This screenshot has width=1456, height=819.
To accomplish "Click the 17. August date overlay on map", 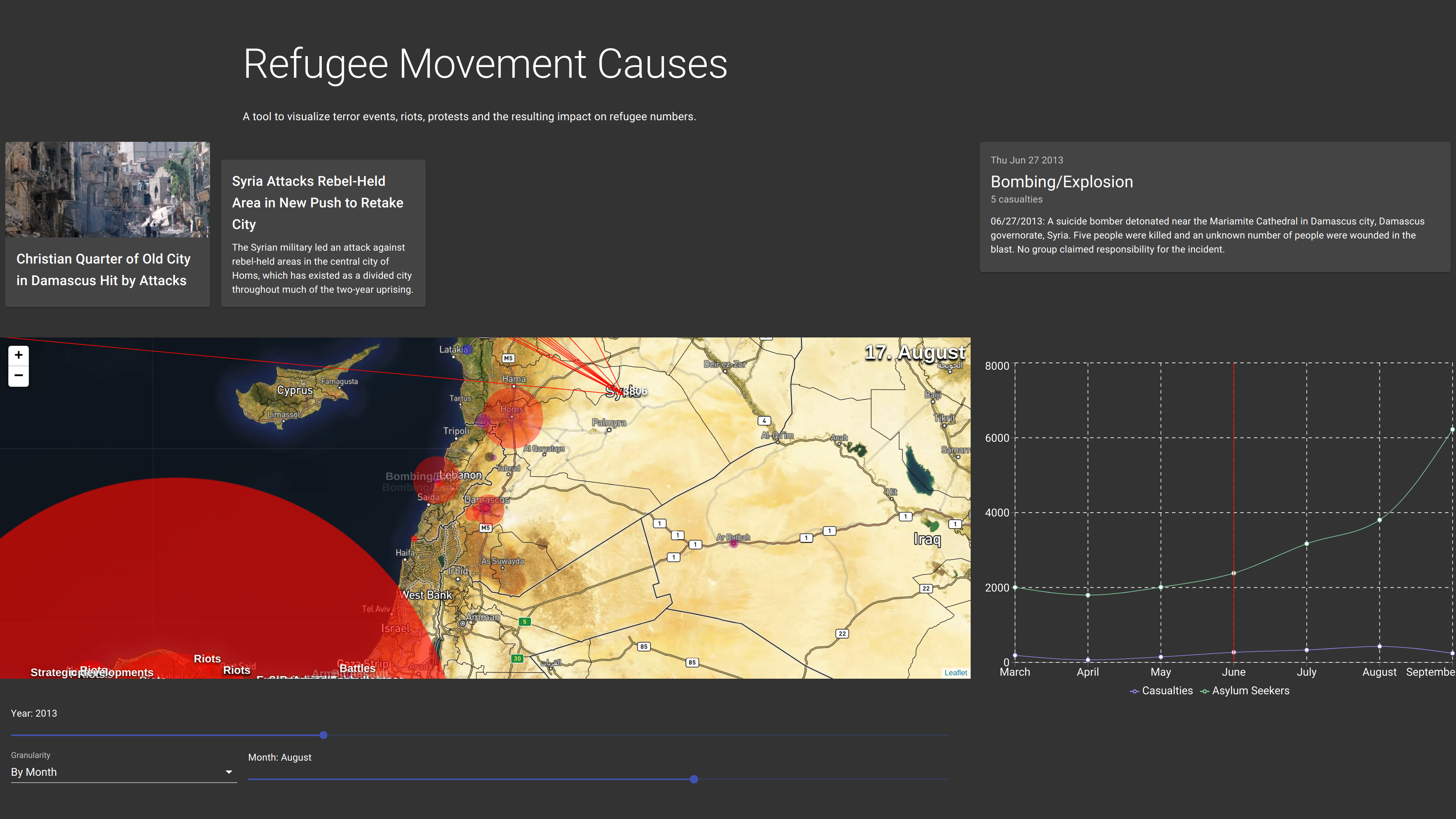I will 915,352.
